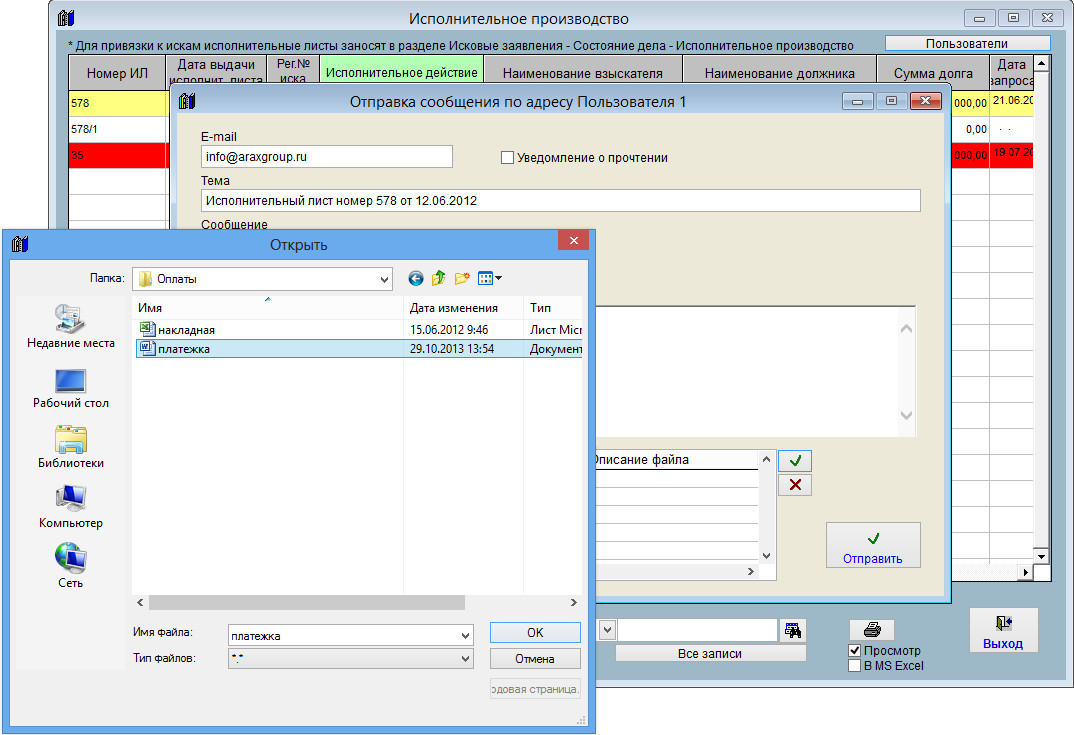This screenshot has width=1074, height=735.
Task: Click the E-mail address field
Action: (x=326, y=157)
